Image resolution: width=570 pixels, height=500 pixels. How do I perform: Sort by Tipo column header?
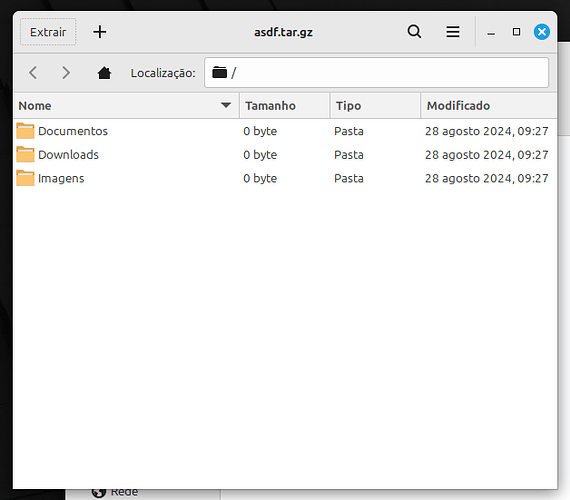pos(375,106)
